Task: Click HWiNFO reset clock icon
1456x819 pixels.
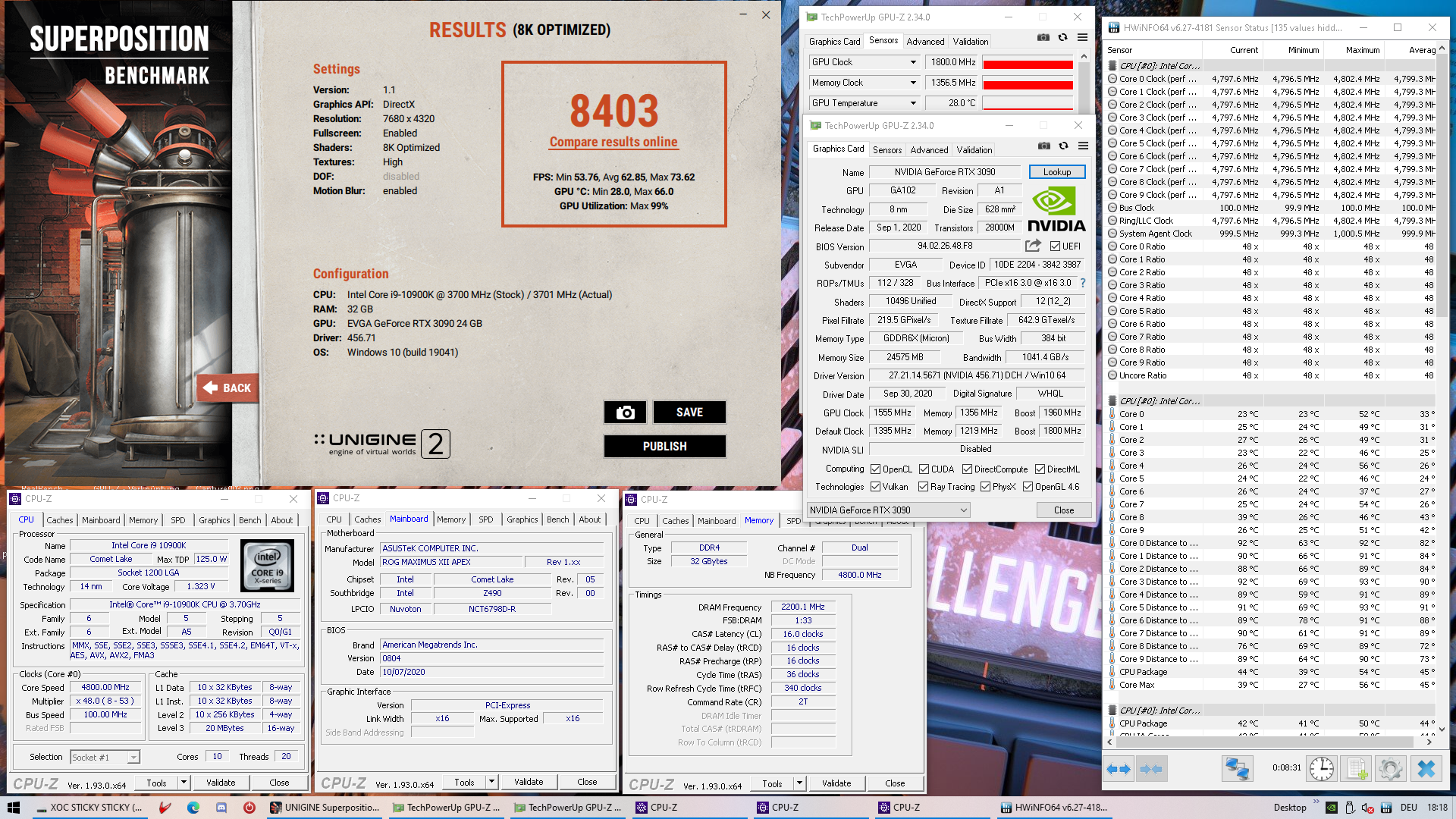Action: coord(1322,769)
